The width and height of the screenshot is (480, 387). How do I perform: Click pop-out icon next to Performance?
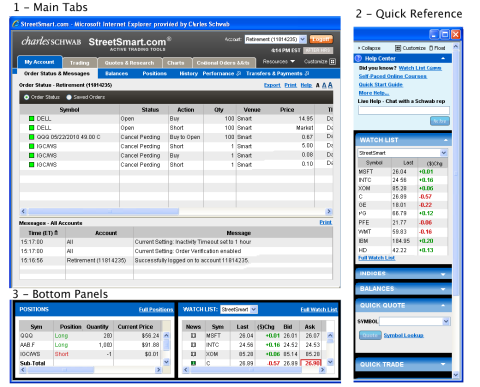[239, 73]
